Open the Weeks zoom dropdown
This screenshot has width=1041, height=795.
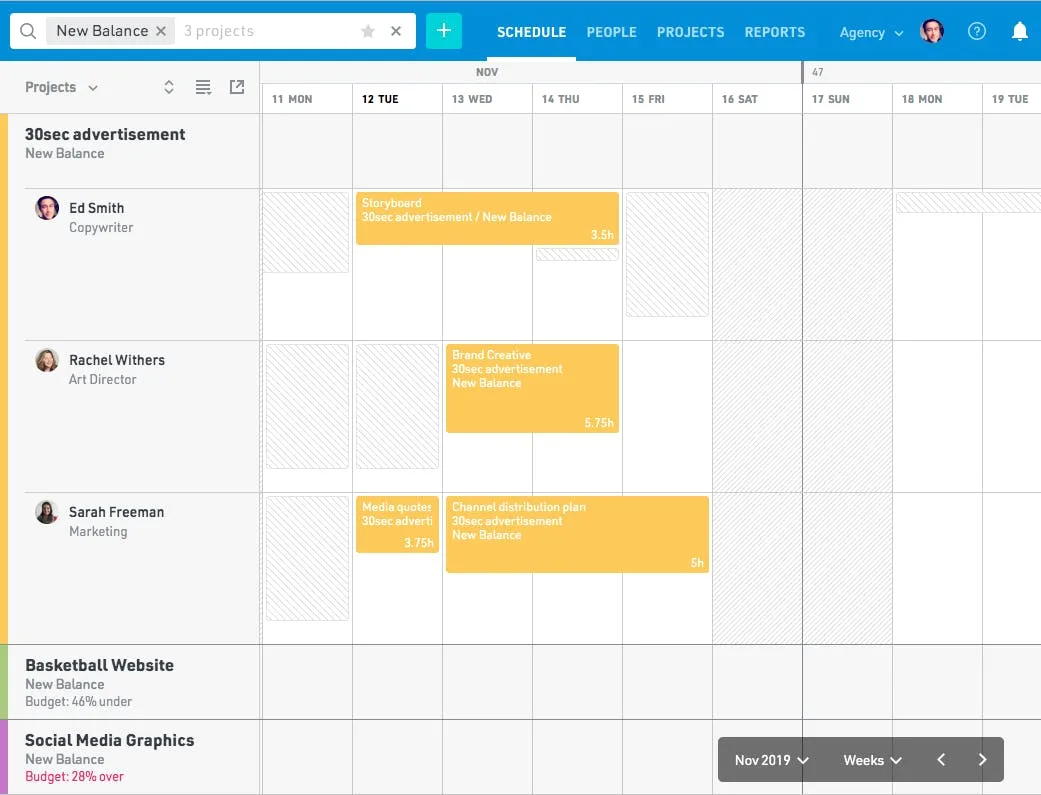coord(872,760)
